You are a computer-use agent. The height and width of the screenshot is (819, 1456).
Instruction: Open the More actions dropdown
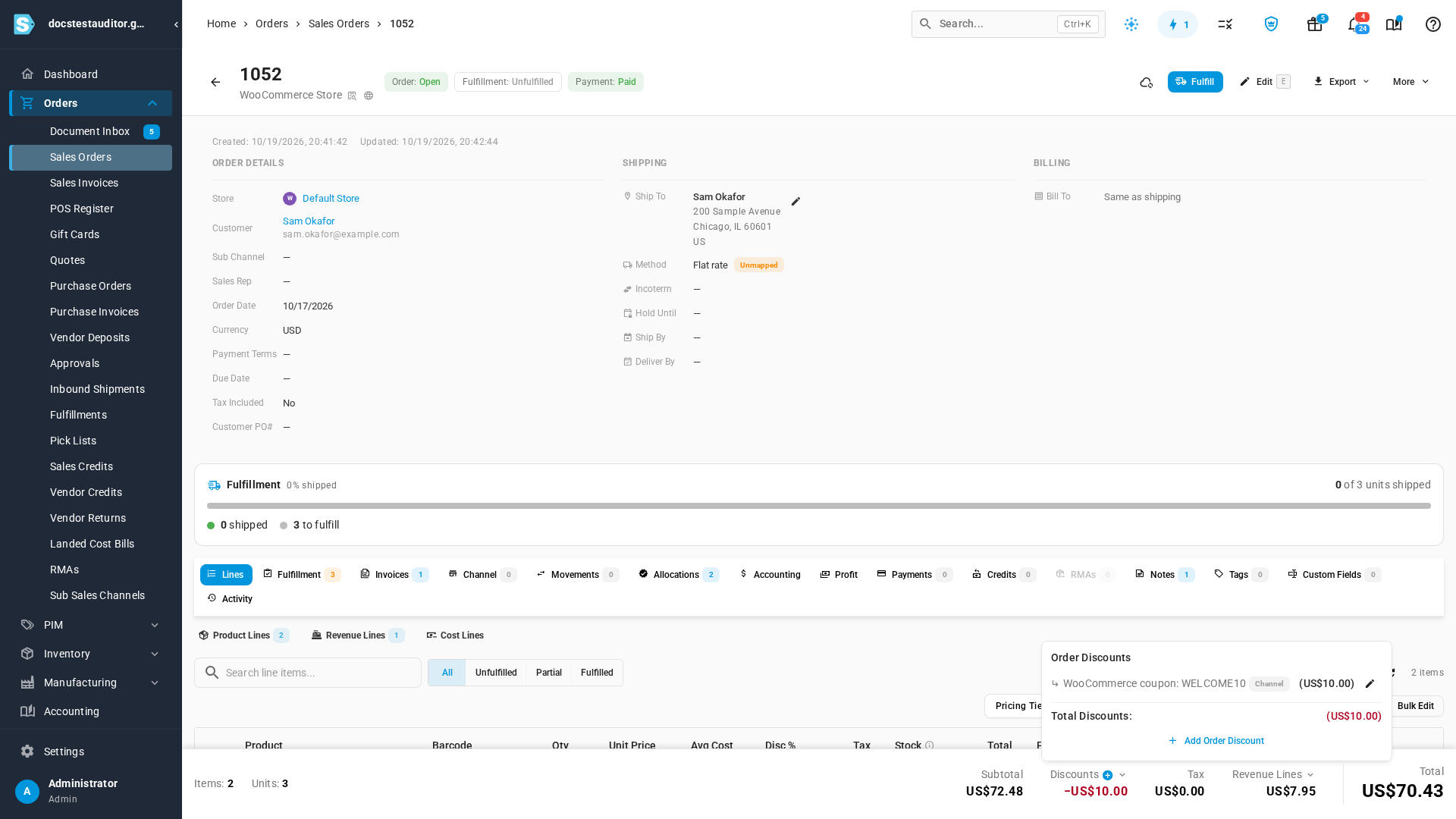click(1410, 82)
